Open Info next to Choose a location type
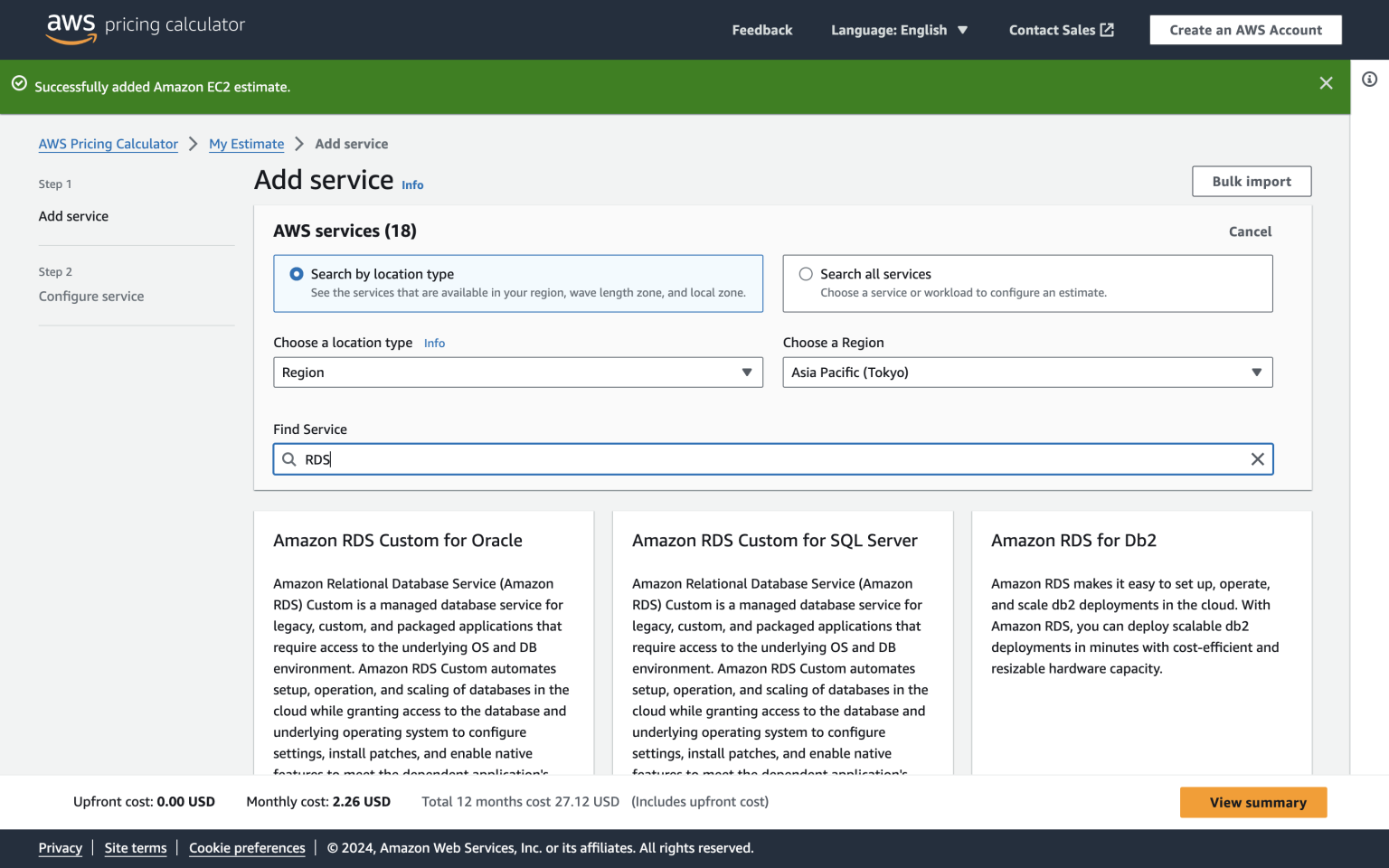Screen dimensions: 1389x868 (434, 343)
